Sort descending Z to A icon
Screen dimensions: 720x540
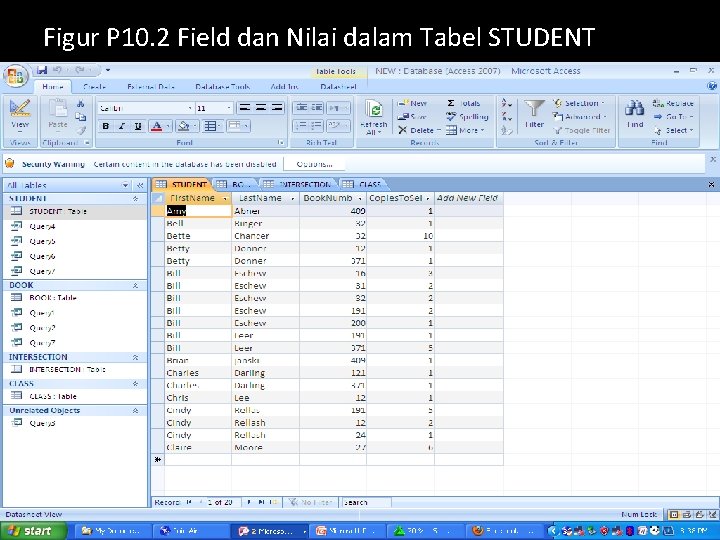click(506, 117)
